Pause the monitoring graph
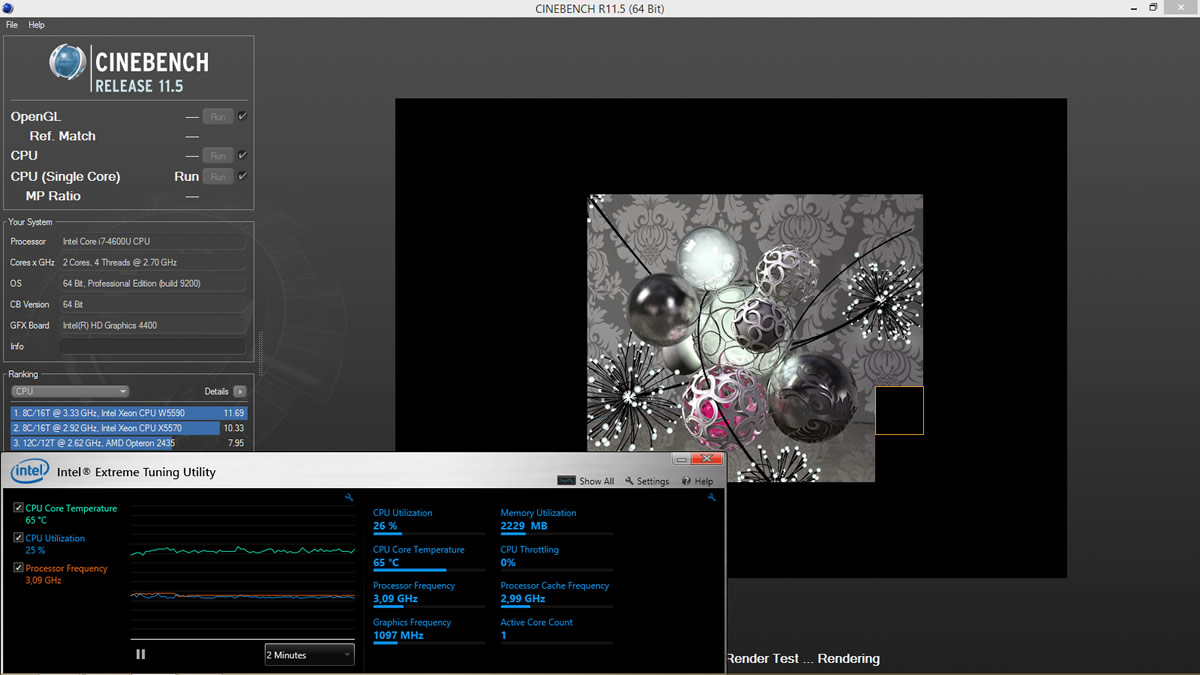This screenshot has width=1200, height=675. (140, 654)
